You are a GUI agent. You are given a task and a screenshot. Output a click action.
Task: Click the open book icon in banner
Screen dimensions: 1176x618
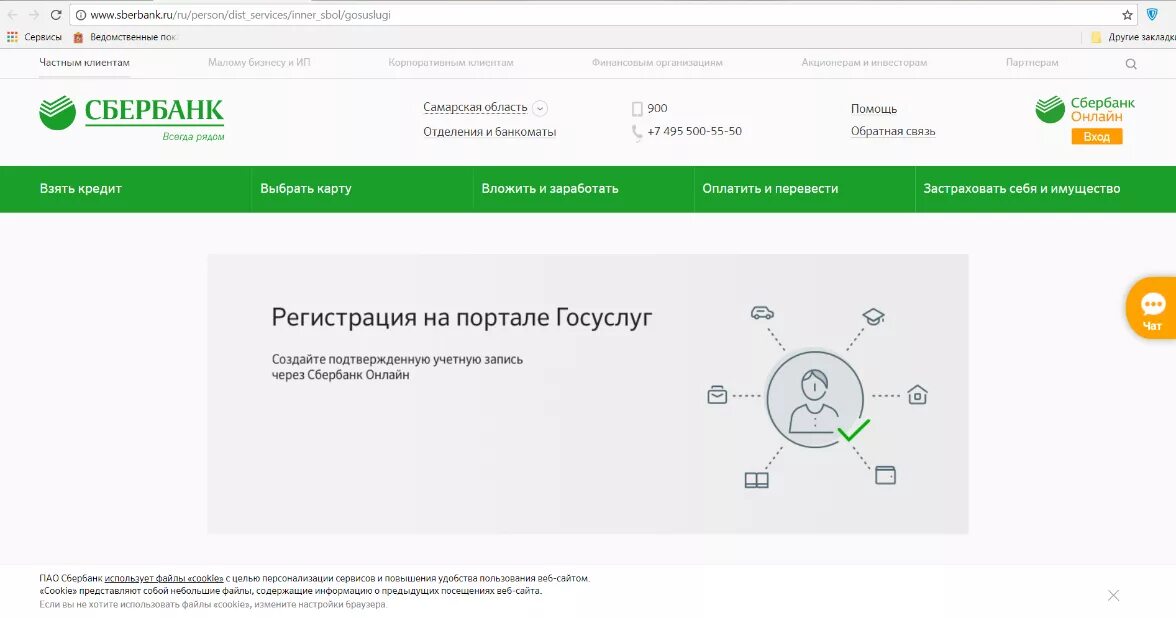pos(756,480)
